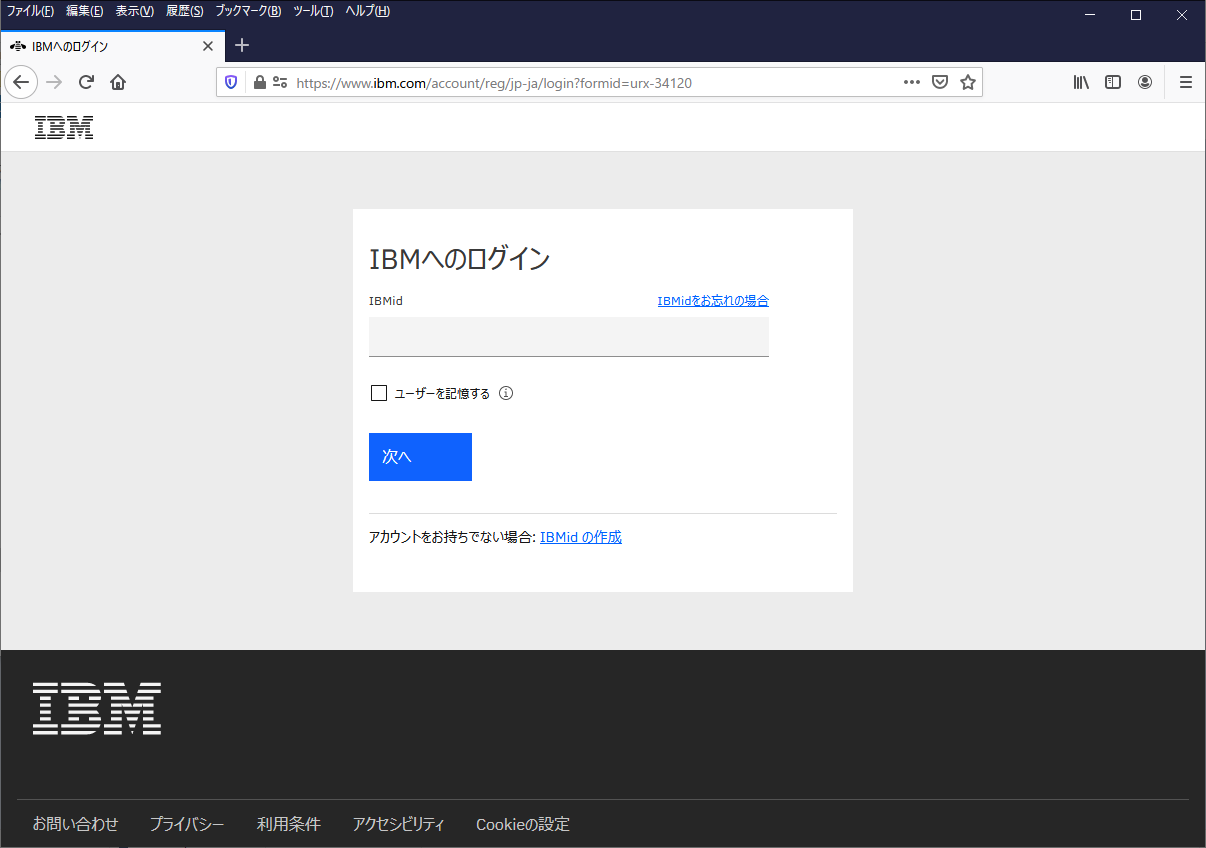Reload the current page
This screenshot has width=1206, height=848.
pos(86,82)
